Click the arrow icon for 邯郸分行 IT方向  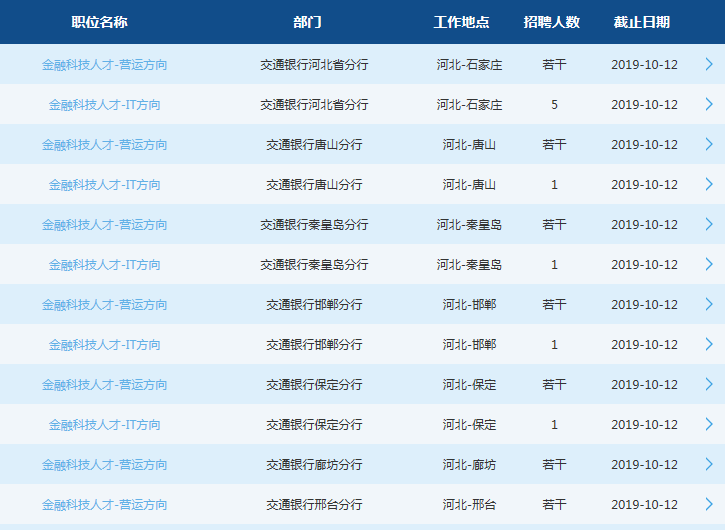point(709,344)
